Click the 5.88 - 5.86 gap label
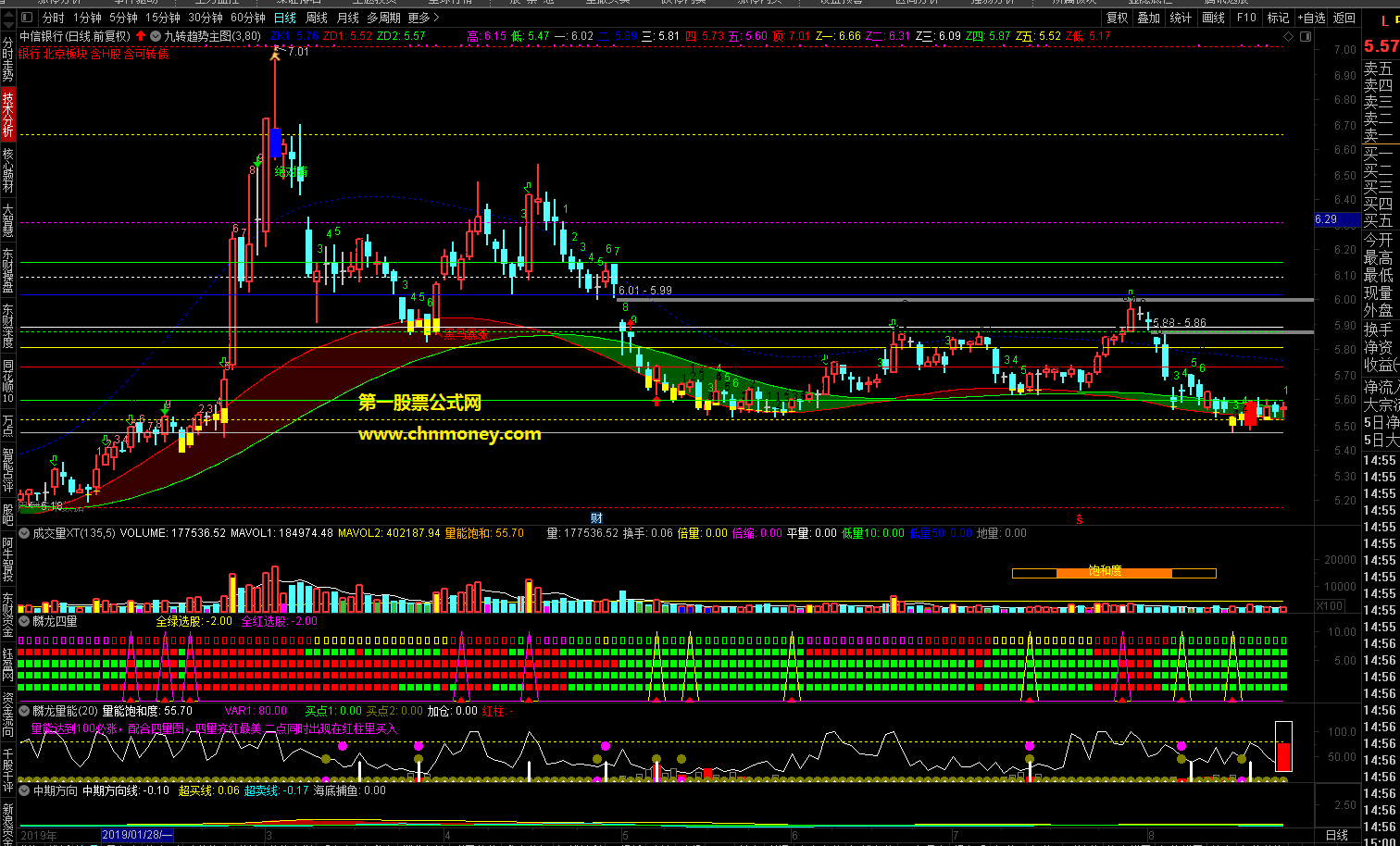Viewport: 1400px width, 846px height. click(x=1180, y=323)
